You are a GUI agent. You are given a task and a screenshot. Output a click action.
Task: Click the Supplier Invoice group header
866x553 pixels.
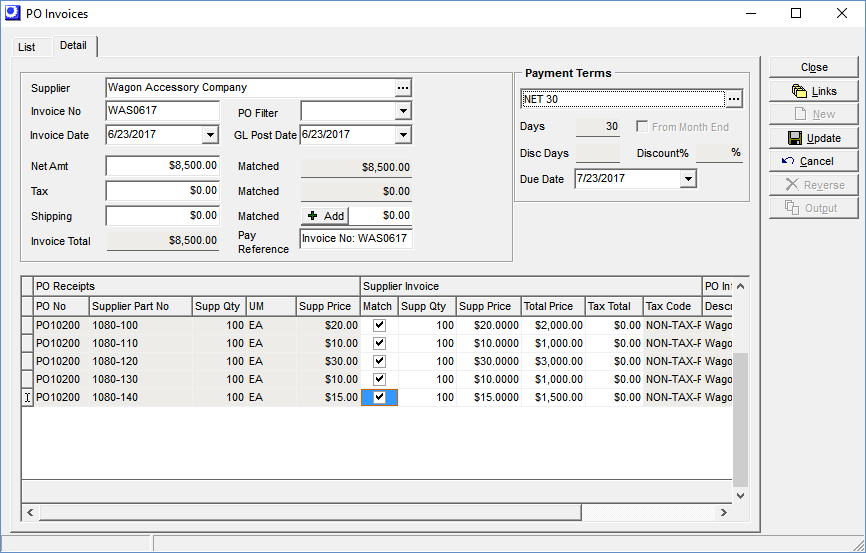(x=531, y=286)
